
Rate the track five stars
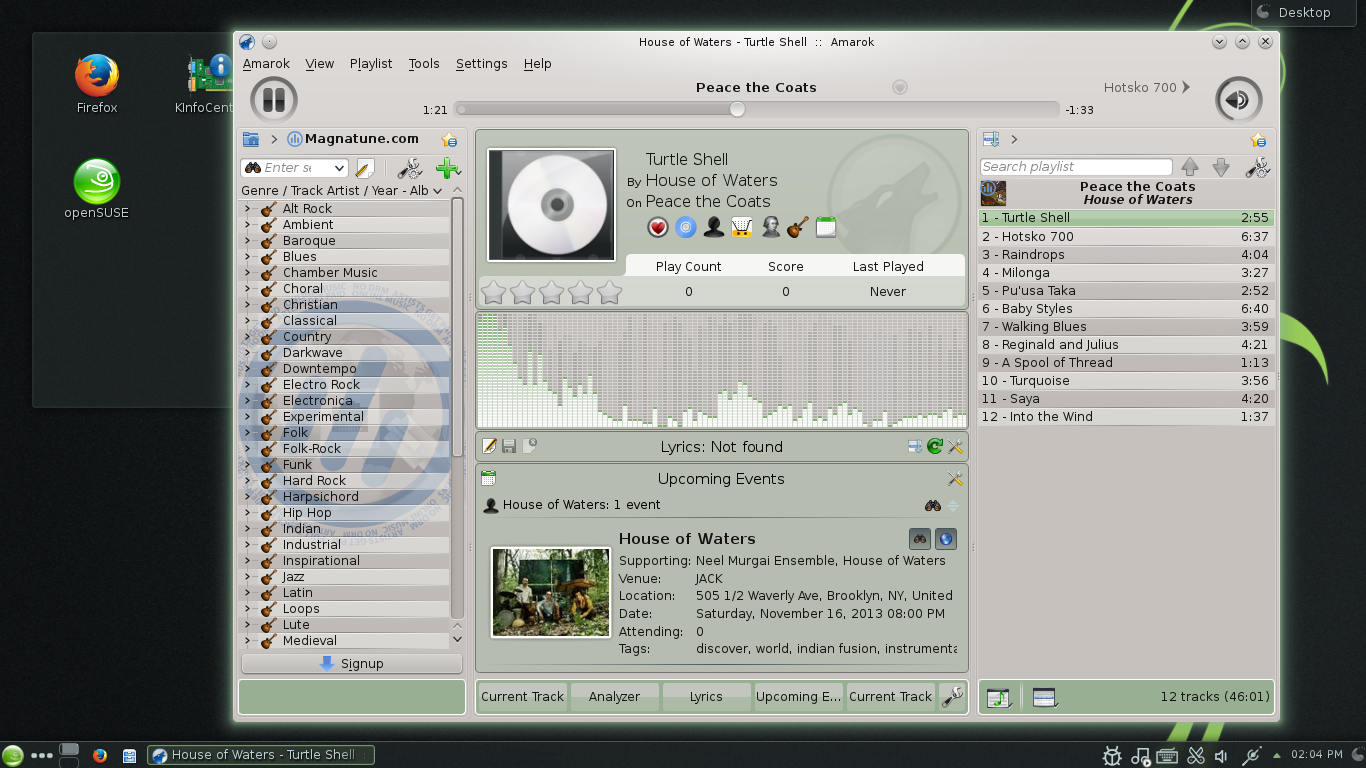(609, 292)
